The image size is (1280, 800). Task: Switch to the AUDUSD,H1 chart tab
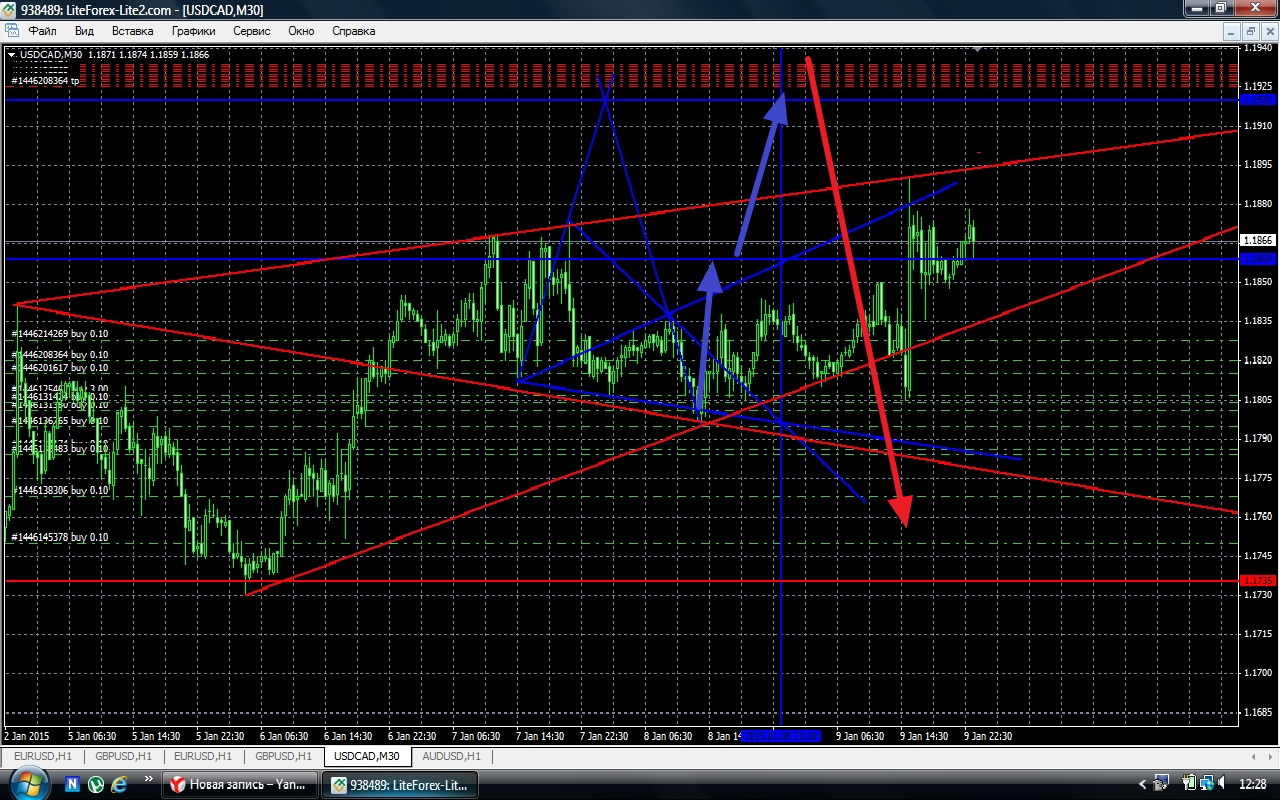(451, 757)
